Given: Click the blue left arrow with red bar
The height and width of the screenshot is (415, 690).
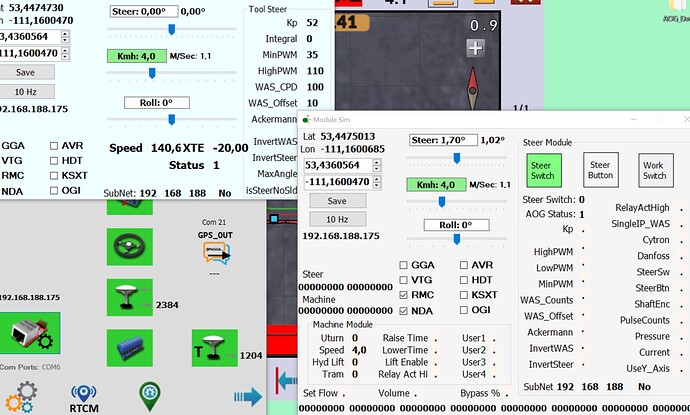Looking at the screenshot, I should pyautogui.click(x=286, y=380).
